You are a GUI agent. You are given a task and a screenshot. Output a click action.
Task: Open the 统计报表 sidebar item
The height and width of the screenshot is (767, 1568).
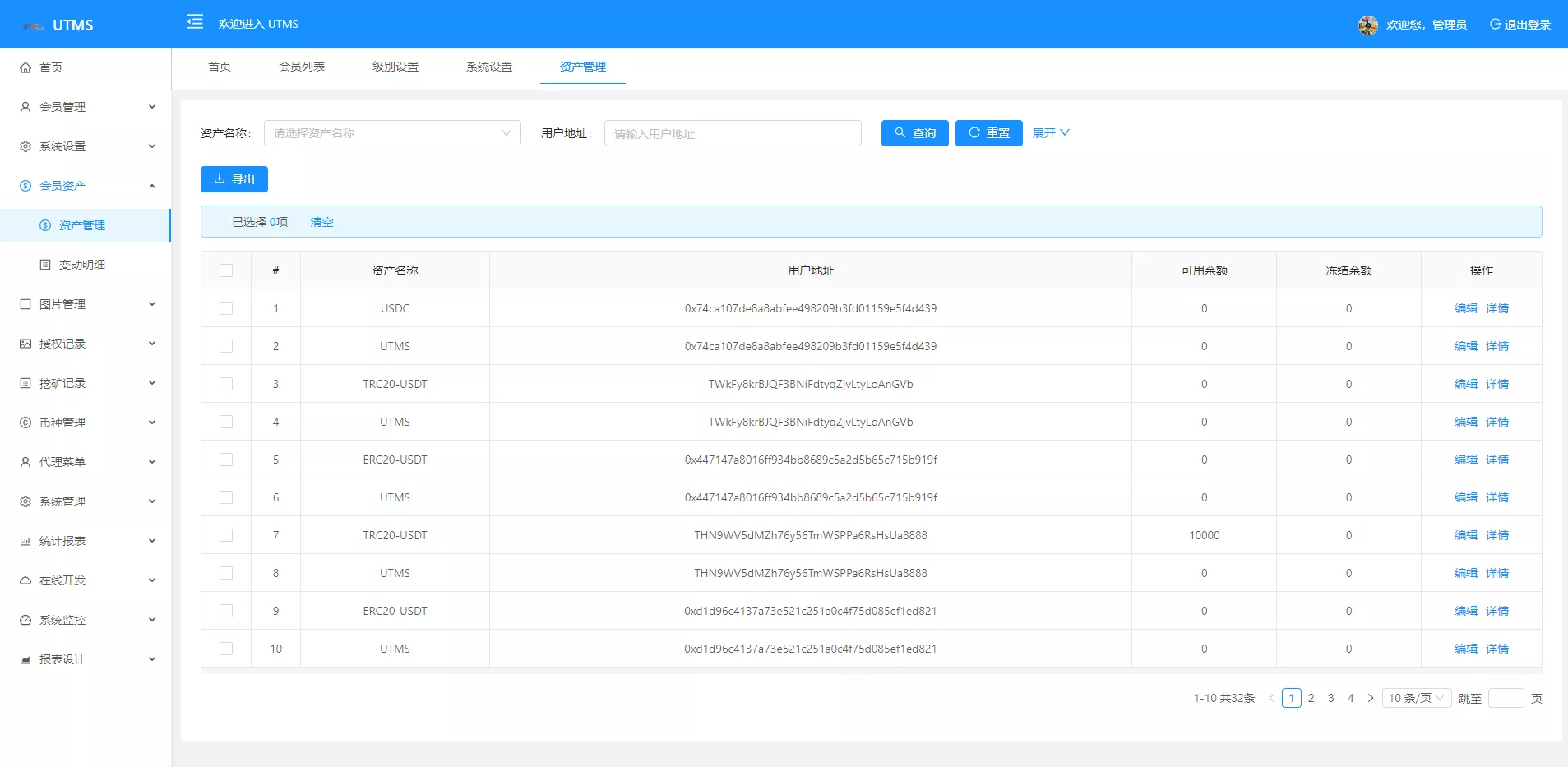click(61, 540)
